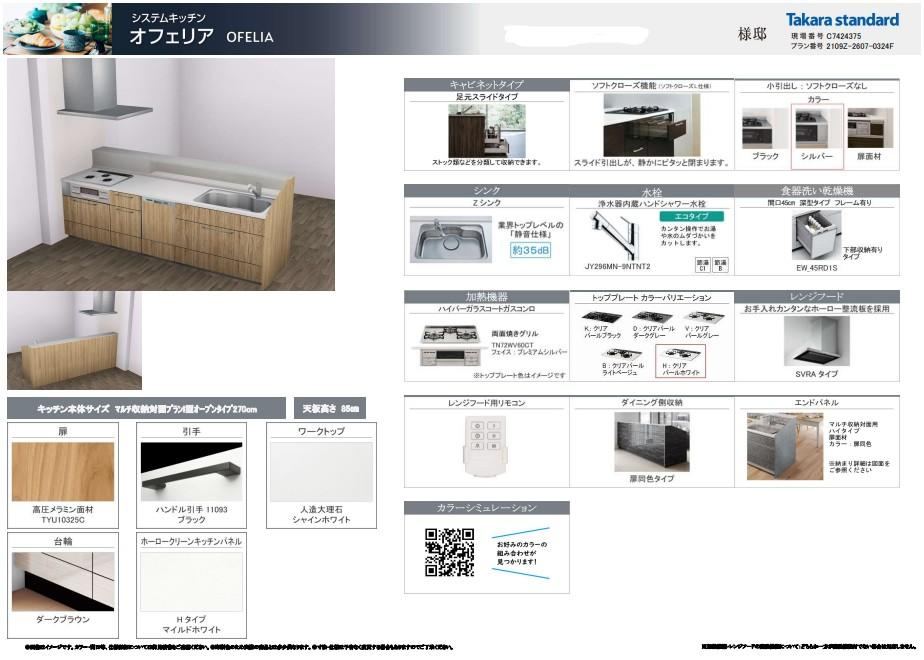Screen dimensions: 924x660
Task: Click the food photo in header
Action: click(x=57, y=29)
